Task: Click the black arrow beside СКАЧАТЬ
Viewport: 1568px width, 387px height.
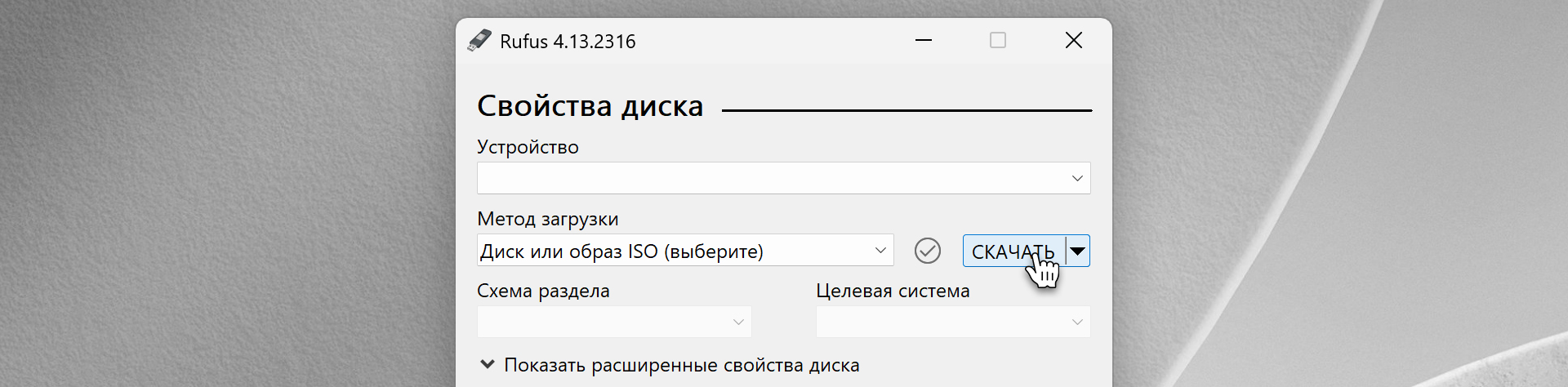Action: tap(1078, 251)
